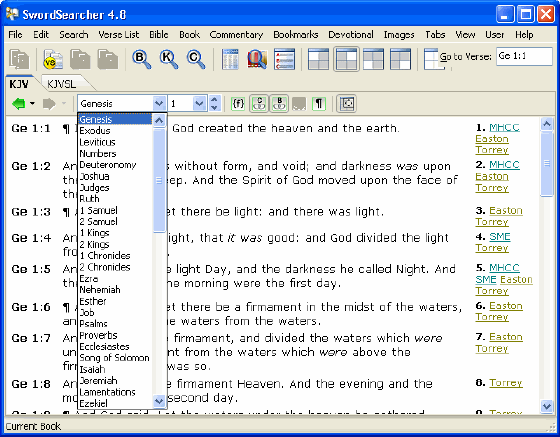This screenshot has height=437, width=560.
Task: Select Exodus from book list
Action: click(x=95, y=131)
